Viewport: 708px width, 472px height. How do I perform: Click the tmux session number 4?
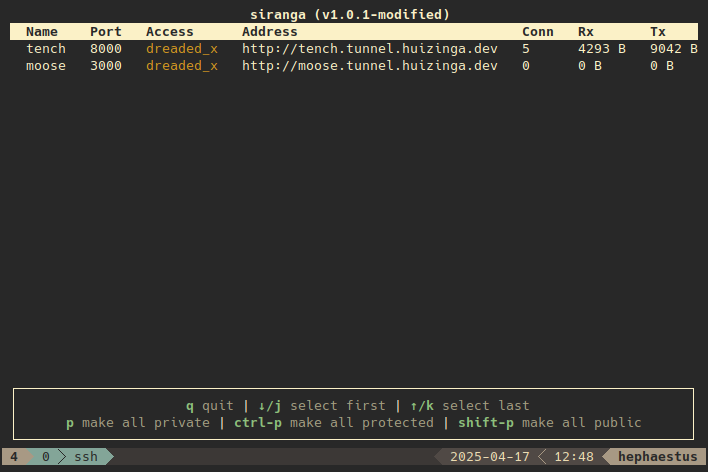14,457
